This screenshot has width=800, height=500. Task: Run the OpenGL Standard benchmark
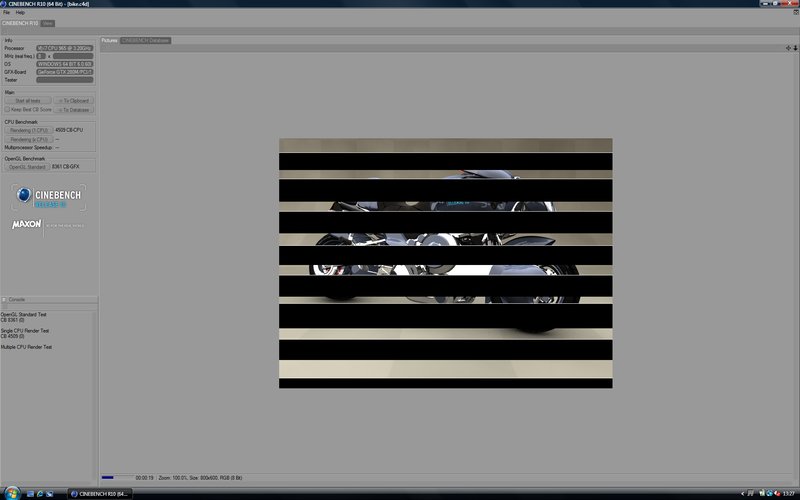pyautogui.click(x=27, y=167)
